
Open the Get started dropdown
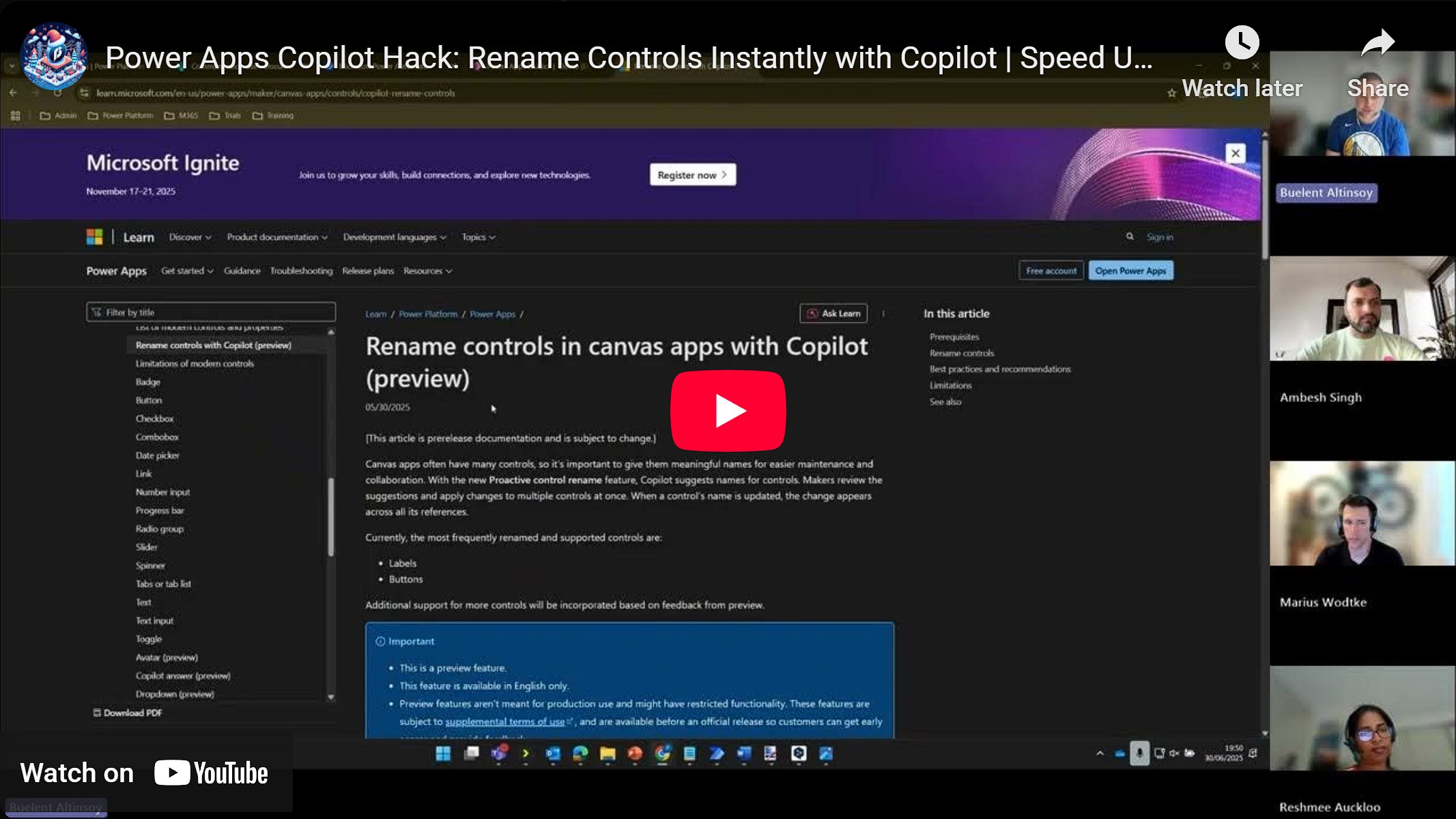[187, 271]
